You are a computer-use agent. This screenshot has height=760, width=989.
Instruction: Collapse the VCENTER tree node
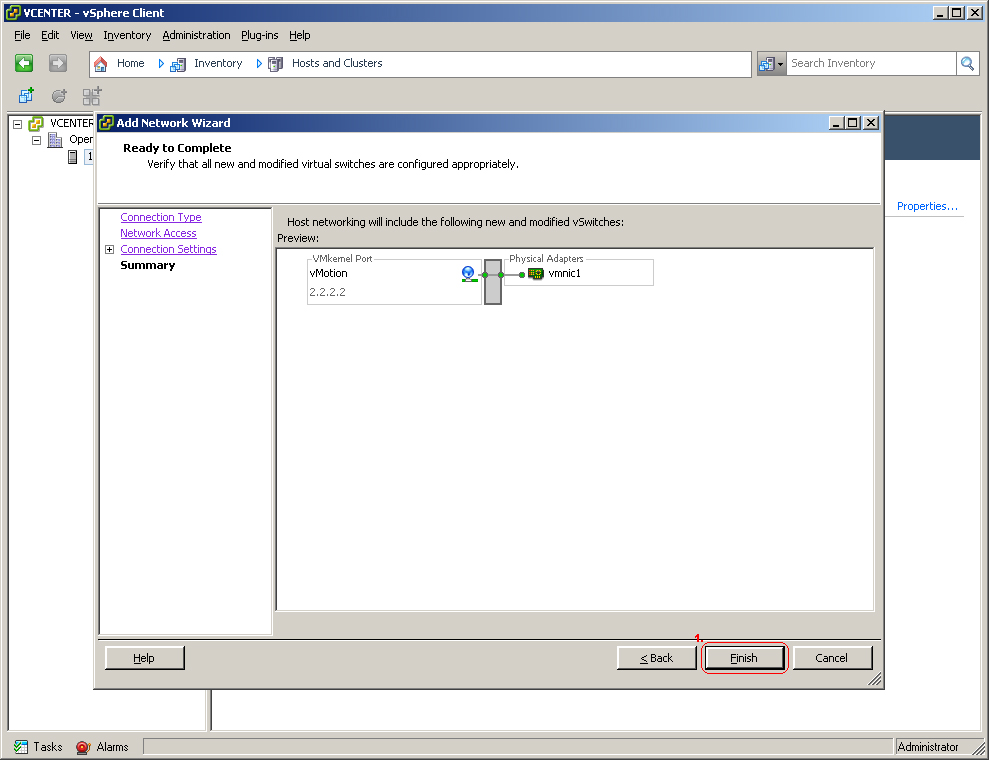coord(17,124)
